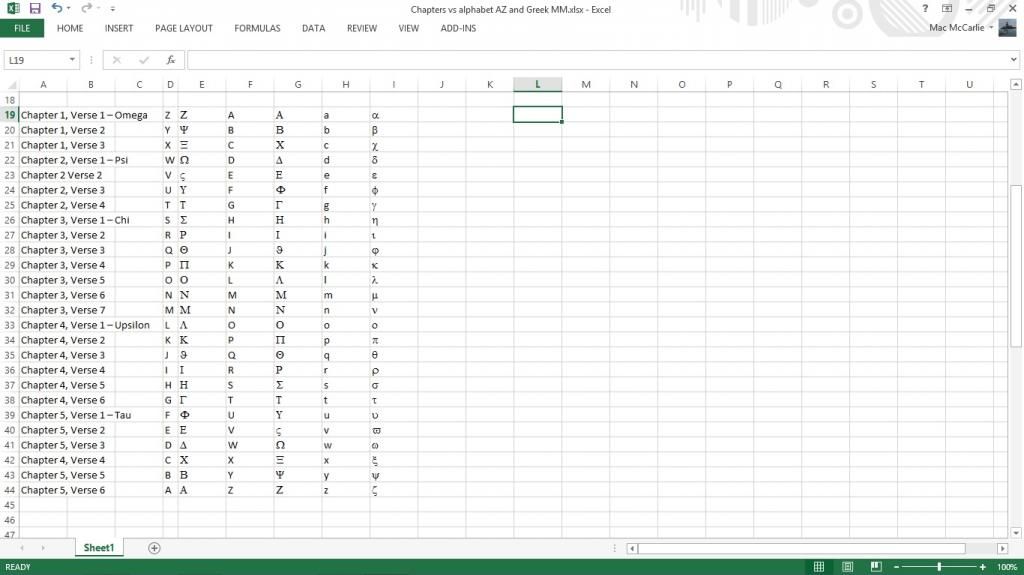Click the zoom slider handle
This screenshot has height=575, width=1024.
[x=939, y=567]
